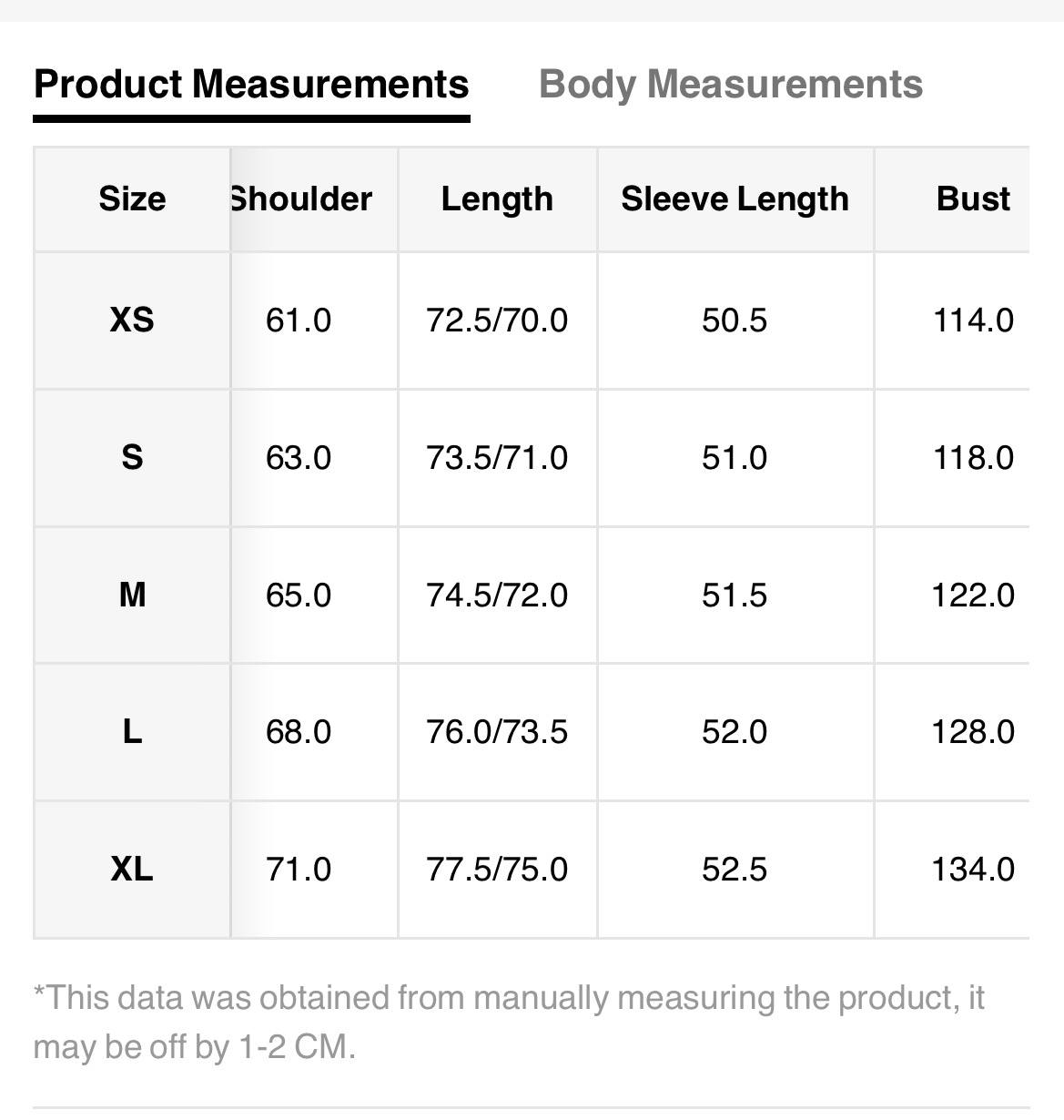Viewport: 1064px width, 1120px height.
Task: Click the manual measurement disclaimer note
Action: click(x=508, y=1022)
